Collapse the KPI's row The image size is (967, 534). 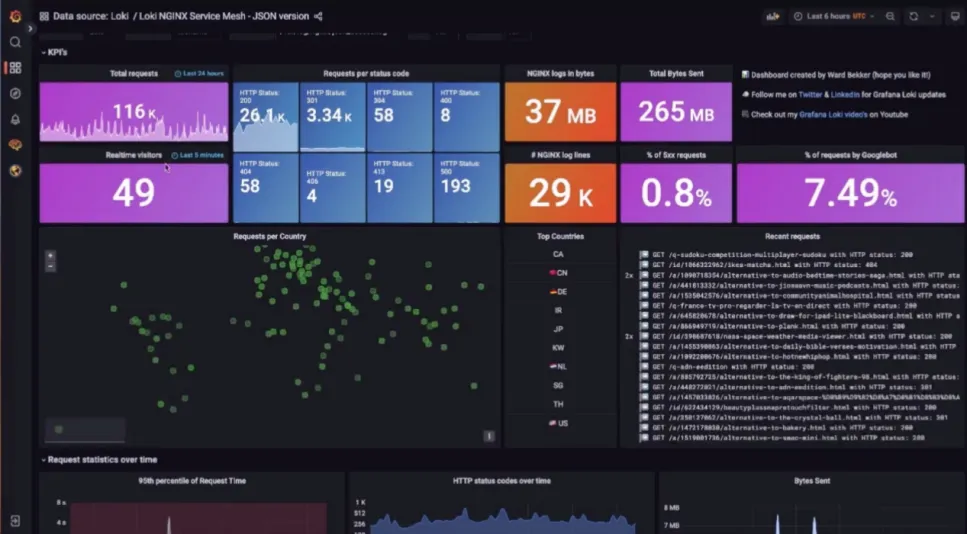click(54, 52)
